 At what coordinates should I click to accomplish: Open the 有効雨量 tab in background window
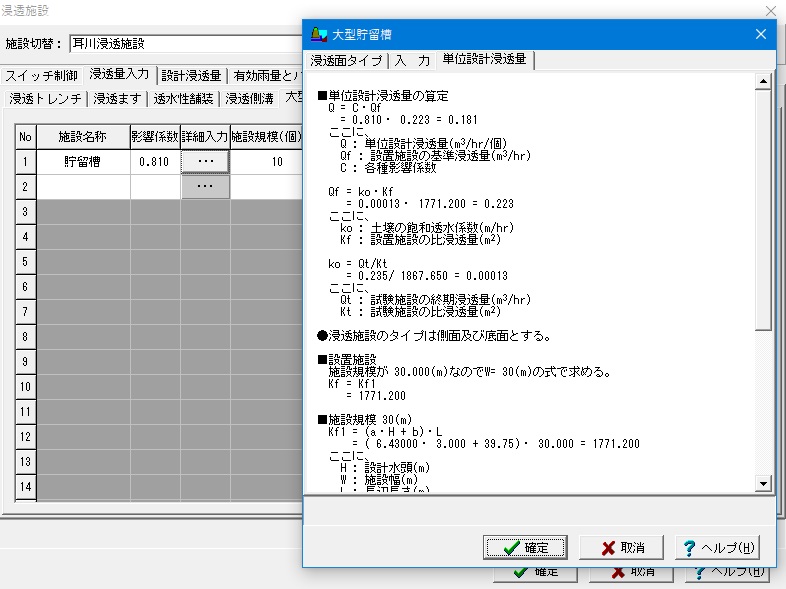[x=266, y=76]
